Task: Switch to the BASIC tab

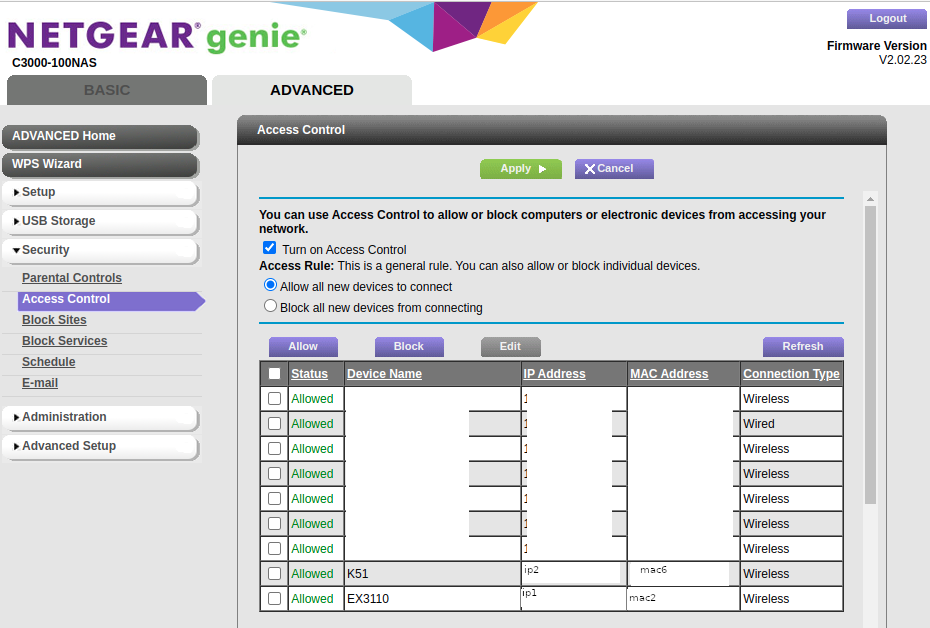Action: 107,90
